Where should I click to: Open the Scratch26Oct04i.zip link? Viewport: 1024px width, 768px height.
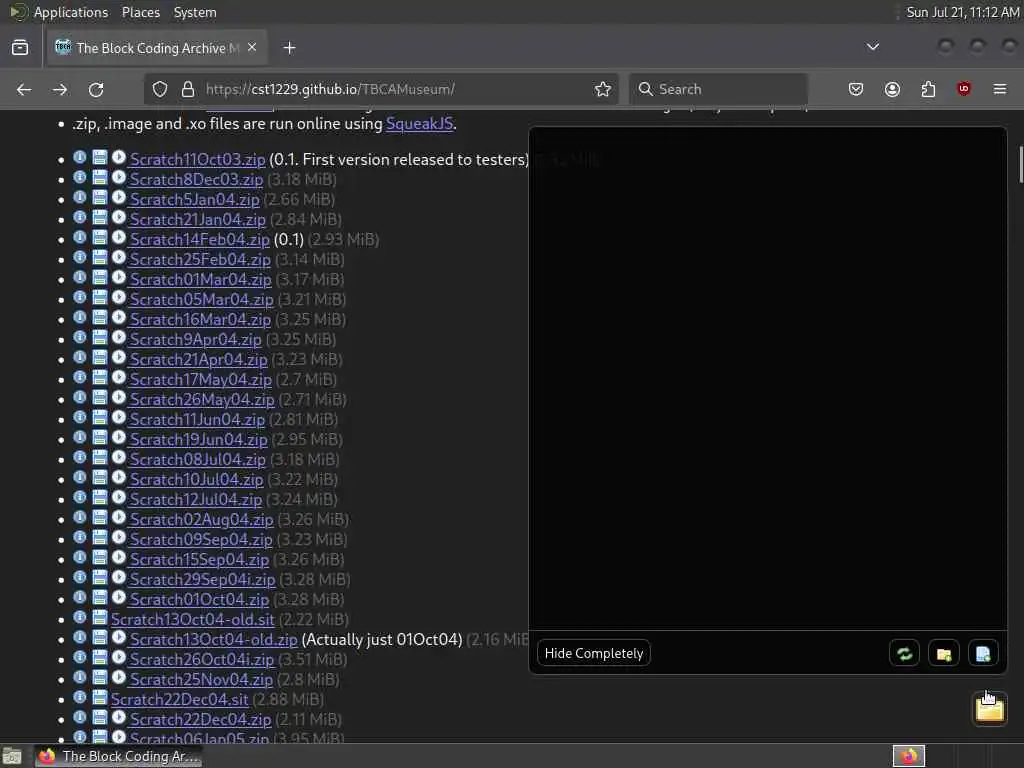click(202, 660)
